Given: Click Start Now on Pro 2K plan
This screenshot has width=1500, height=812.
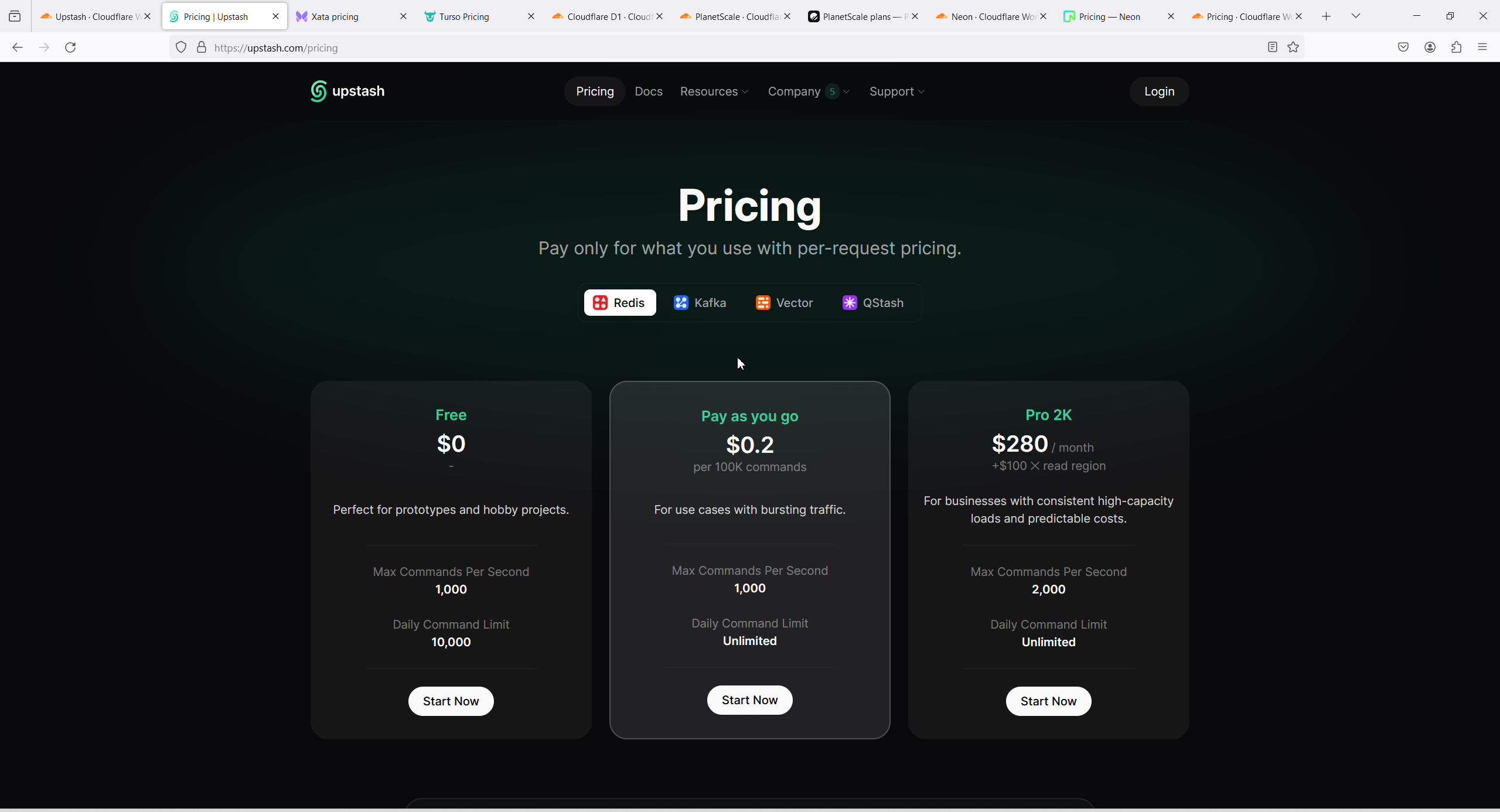Looking at the screenshot, I should click(x=1048, y=701).
